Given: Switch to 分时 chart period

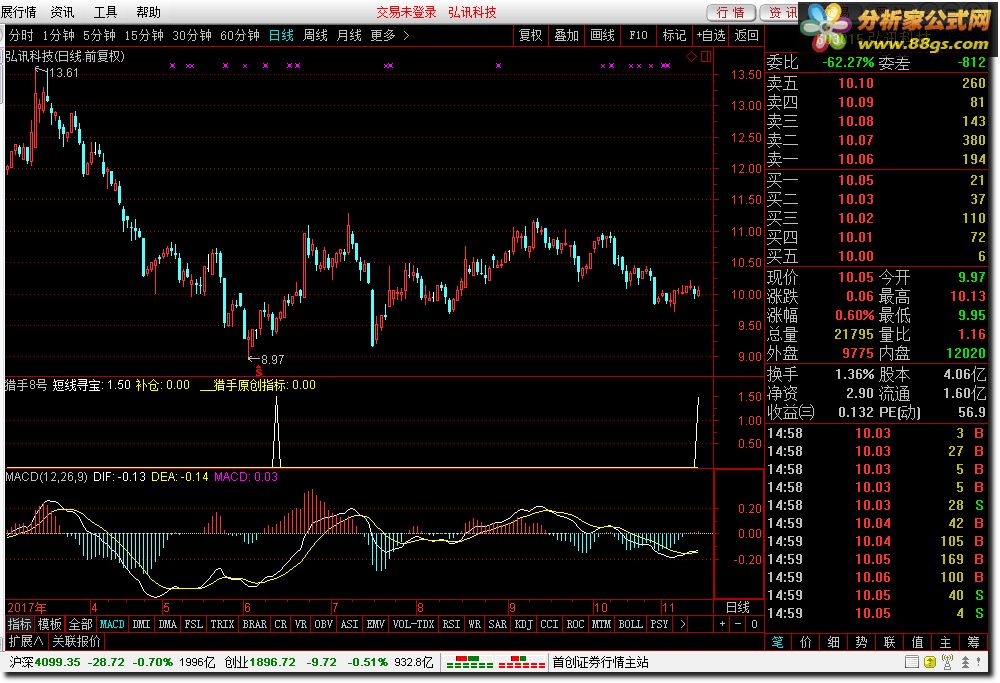Looking at the screenshot, I should [x=21, y=36].
